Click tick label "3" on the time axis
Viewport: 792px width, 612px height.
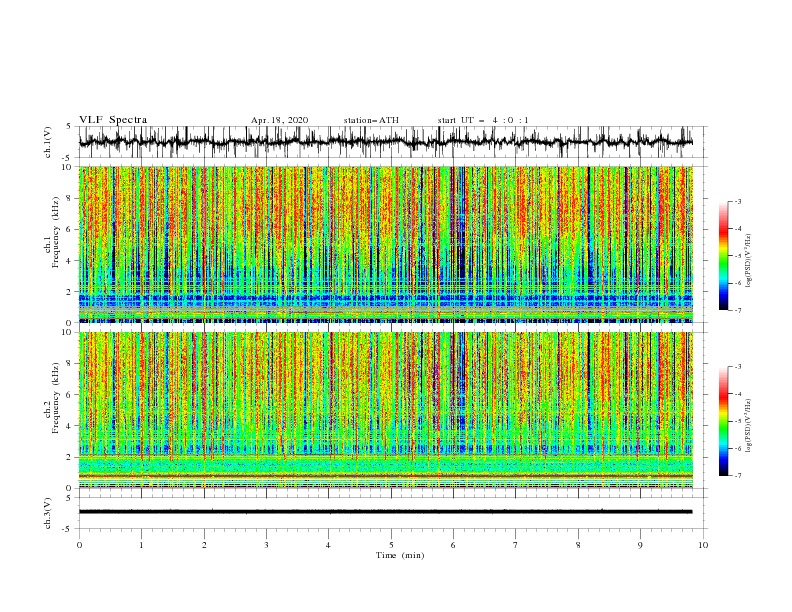266,545
